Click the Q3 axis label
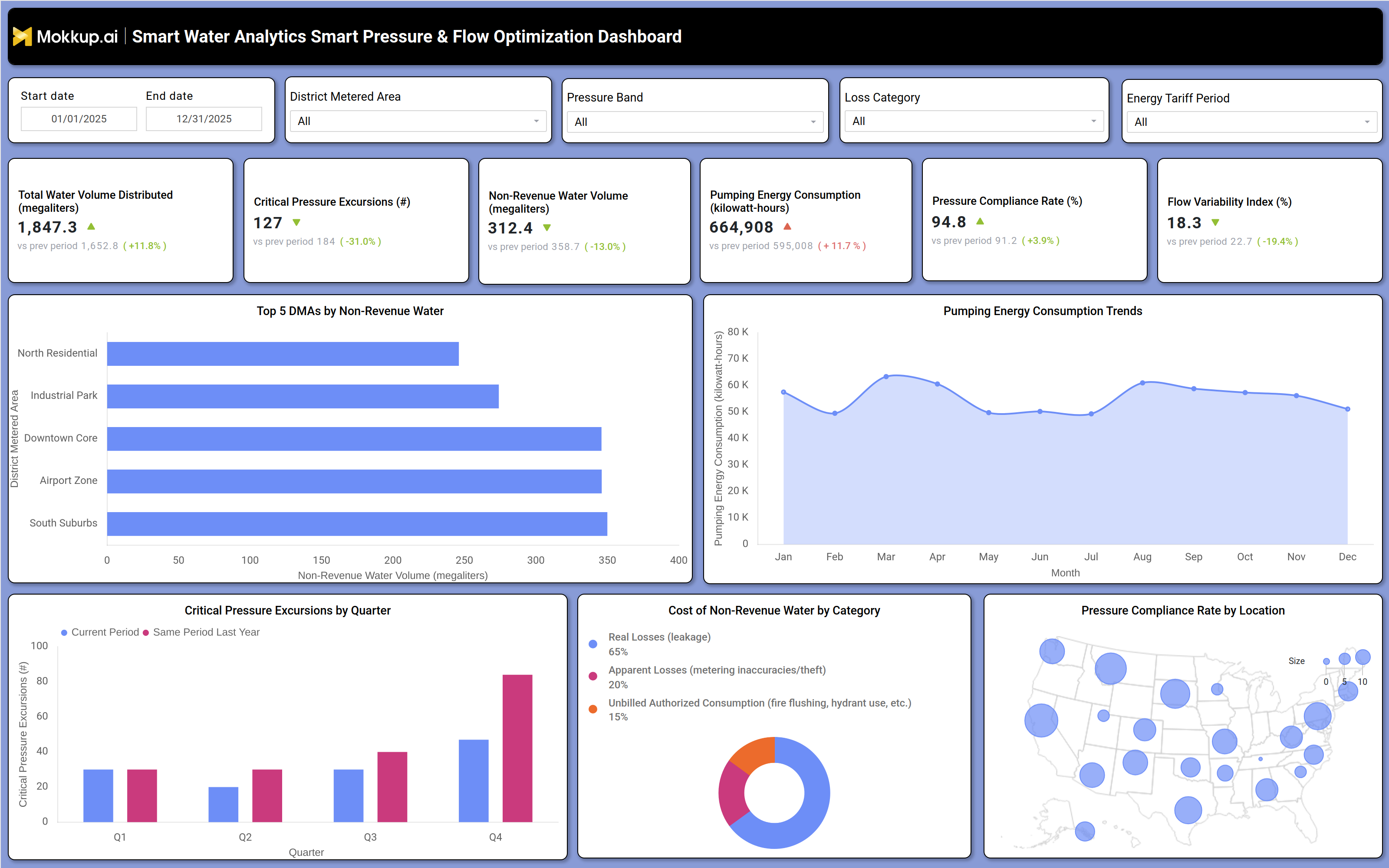This screenshot has height=868, width=1389. tap(370, 837)
